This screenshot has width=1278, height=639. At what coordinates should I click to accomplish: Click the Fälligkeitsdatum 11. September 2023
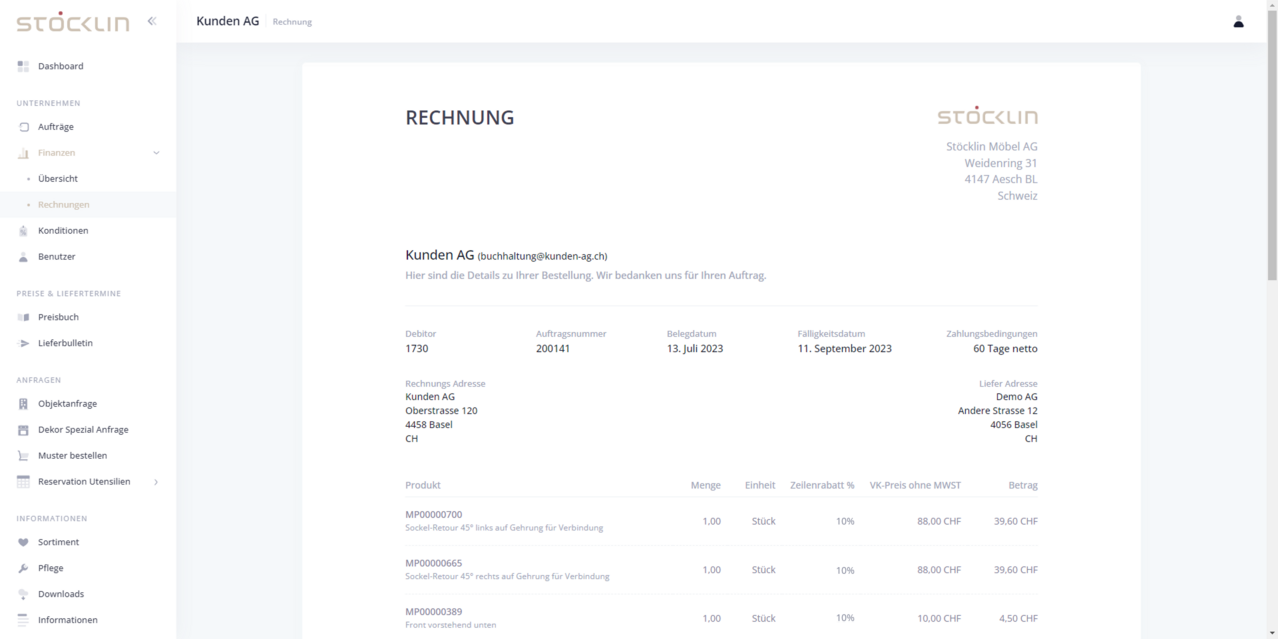click(x=845, y=349)
